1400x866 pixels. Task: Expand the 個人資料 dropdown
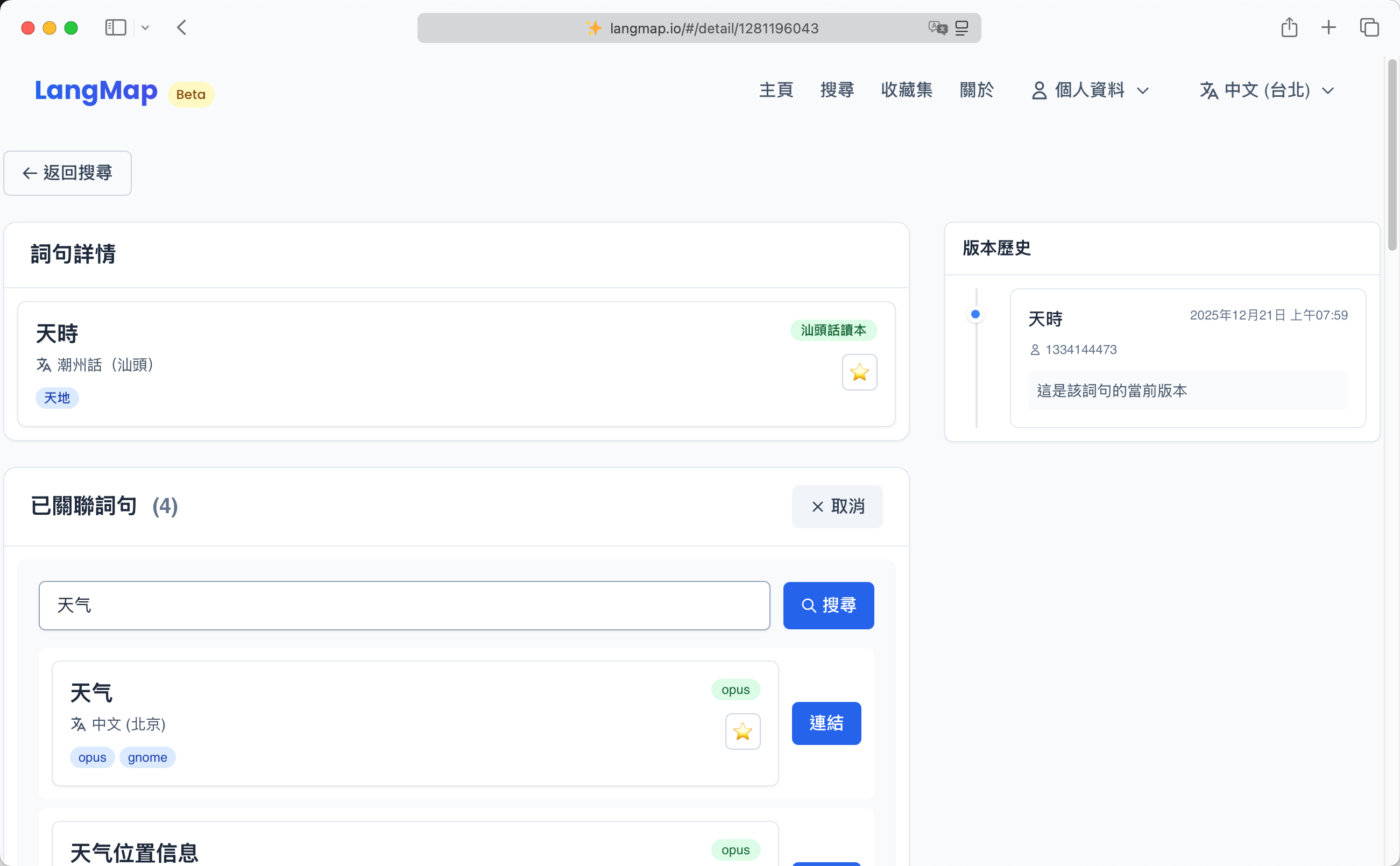(x=1090, y=90)
